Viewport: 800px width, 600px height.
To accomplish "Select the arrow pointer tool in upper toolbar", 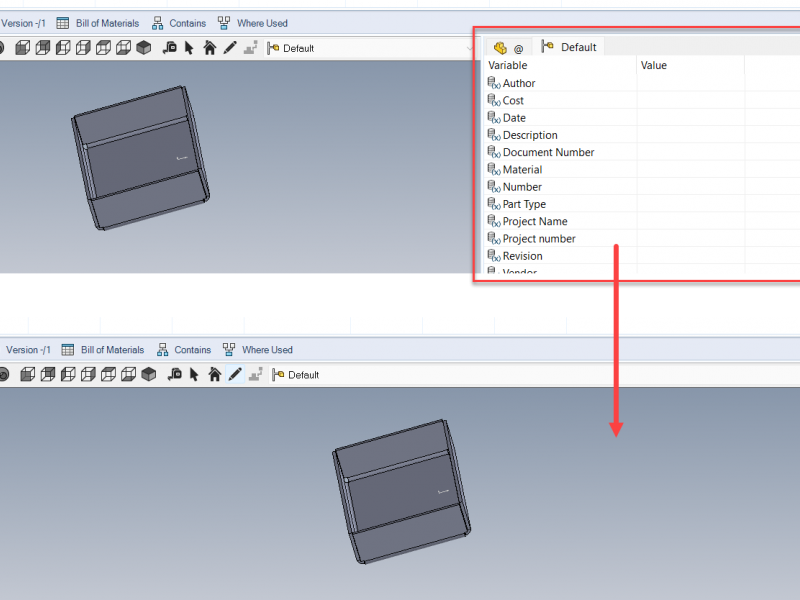I will (x=189, y=48).
